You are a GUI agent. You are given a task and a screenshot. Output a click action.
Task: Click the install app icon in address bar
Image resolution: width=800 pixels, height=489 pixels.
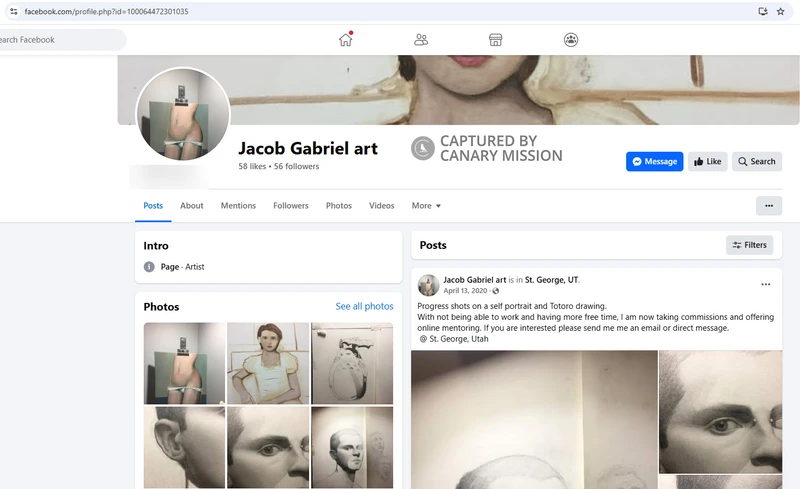[x=763, y=11]
